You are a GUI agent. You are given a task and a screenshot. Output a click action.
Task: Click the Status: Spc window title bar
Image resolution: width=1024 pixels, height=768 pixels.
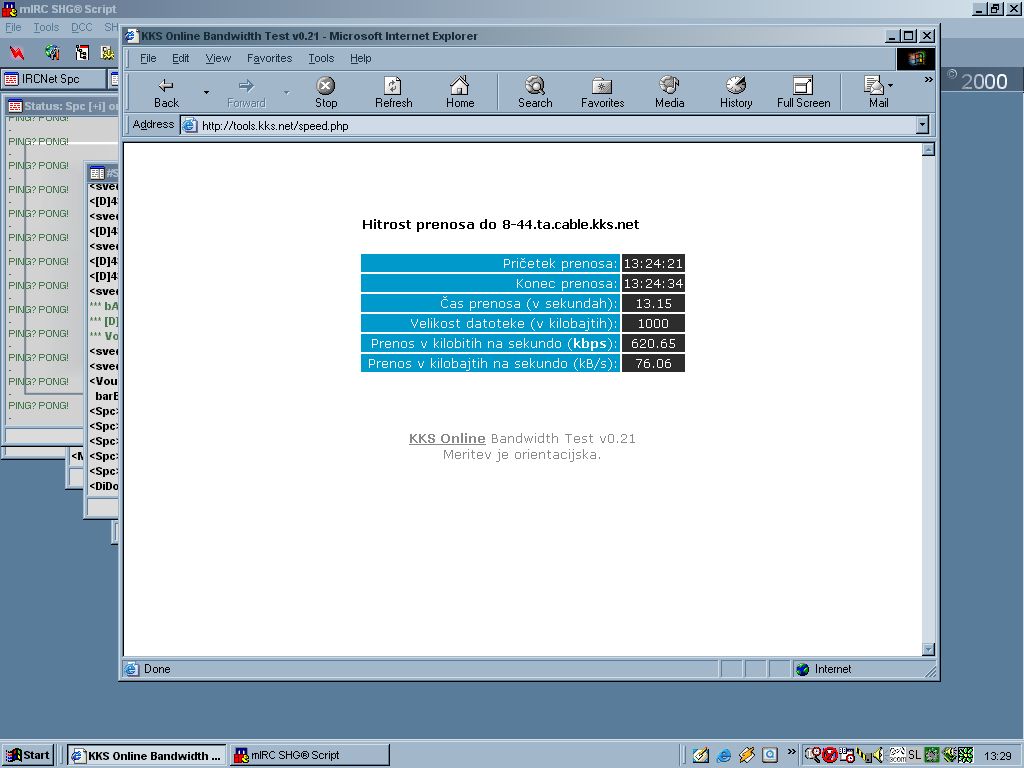point(63,106)
